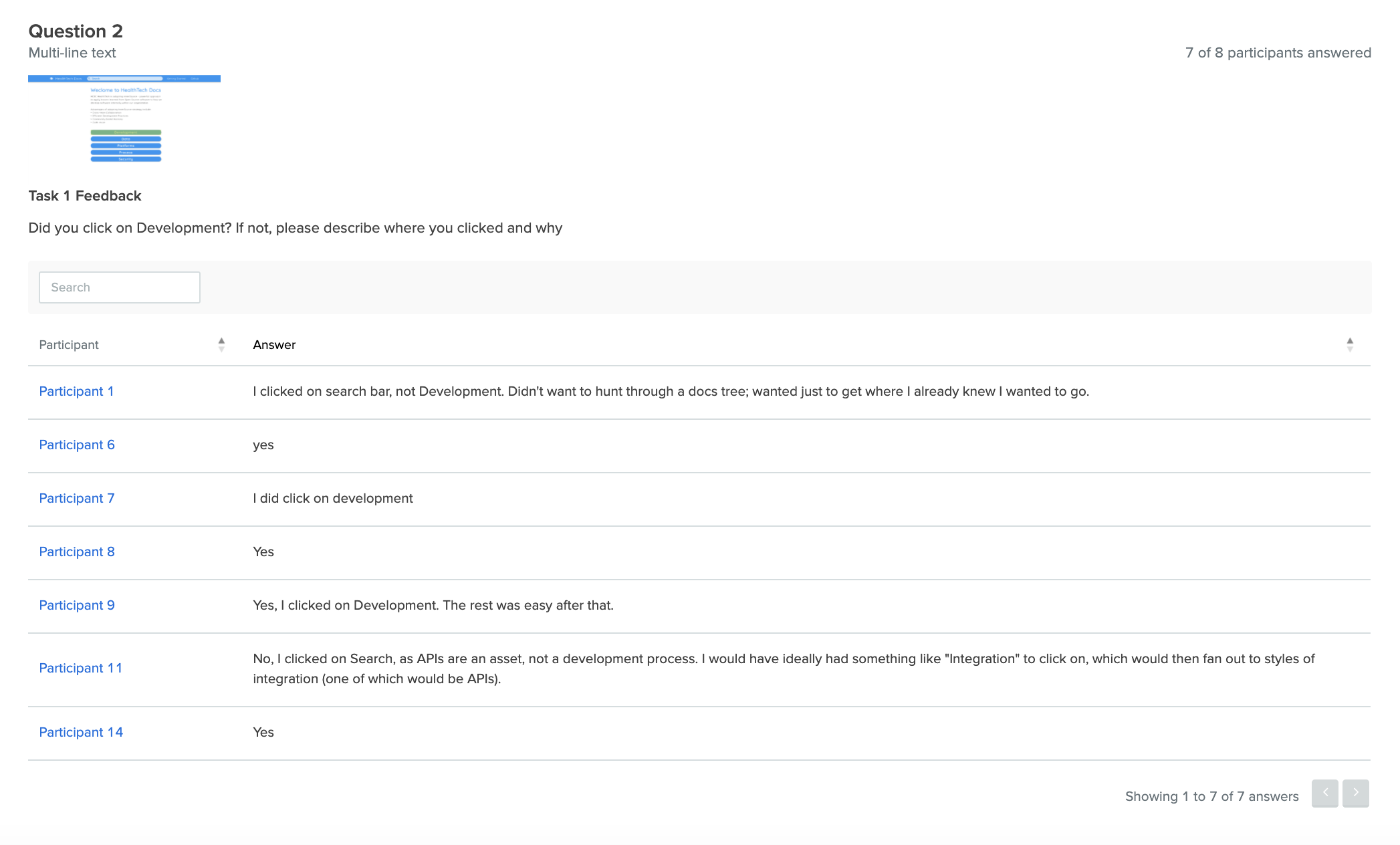This screenshot has height=845, width=1400.
Task: Click the 'Multi-line text' label
Action: pos(72,53)
